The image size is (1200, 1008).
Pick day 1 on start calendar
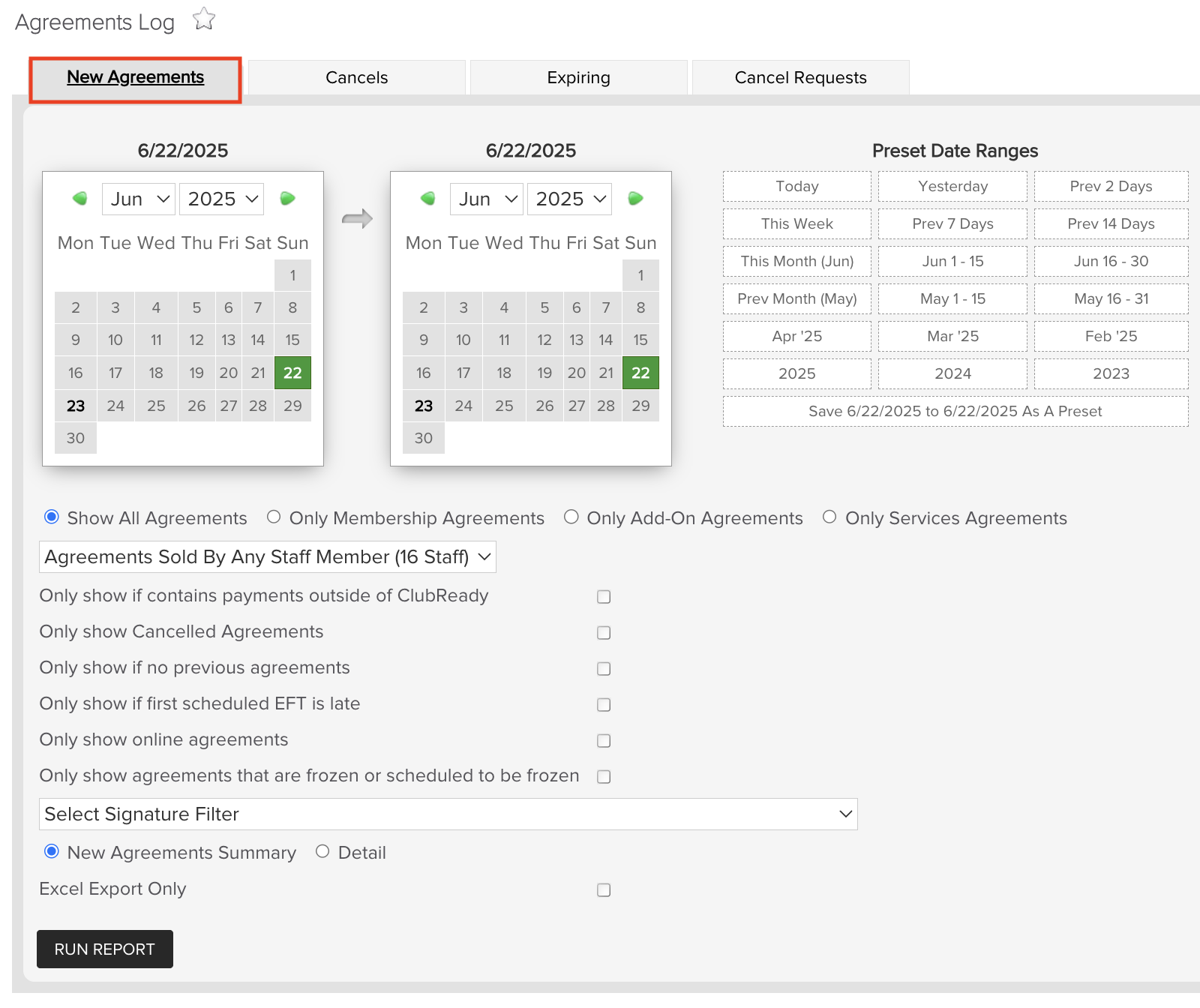(x=292, y=275)
